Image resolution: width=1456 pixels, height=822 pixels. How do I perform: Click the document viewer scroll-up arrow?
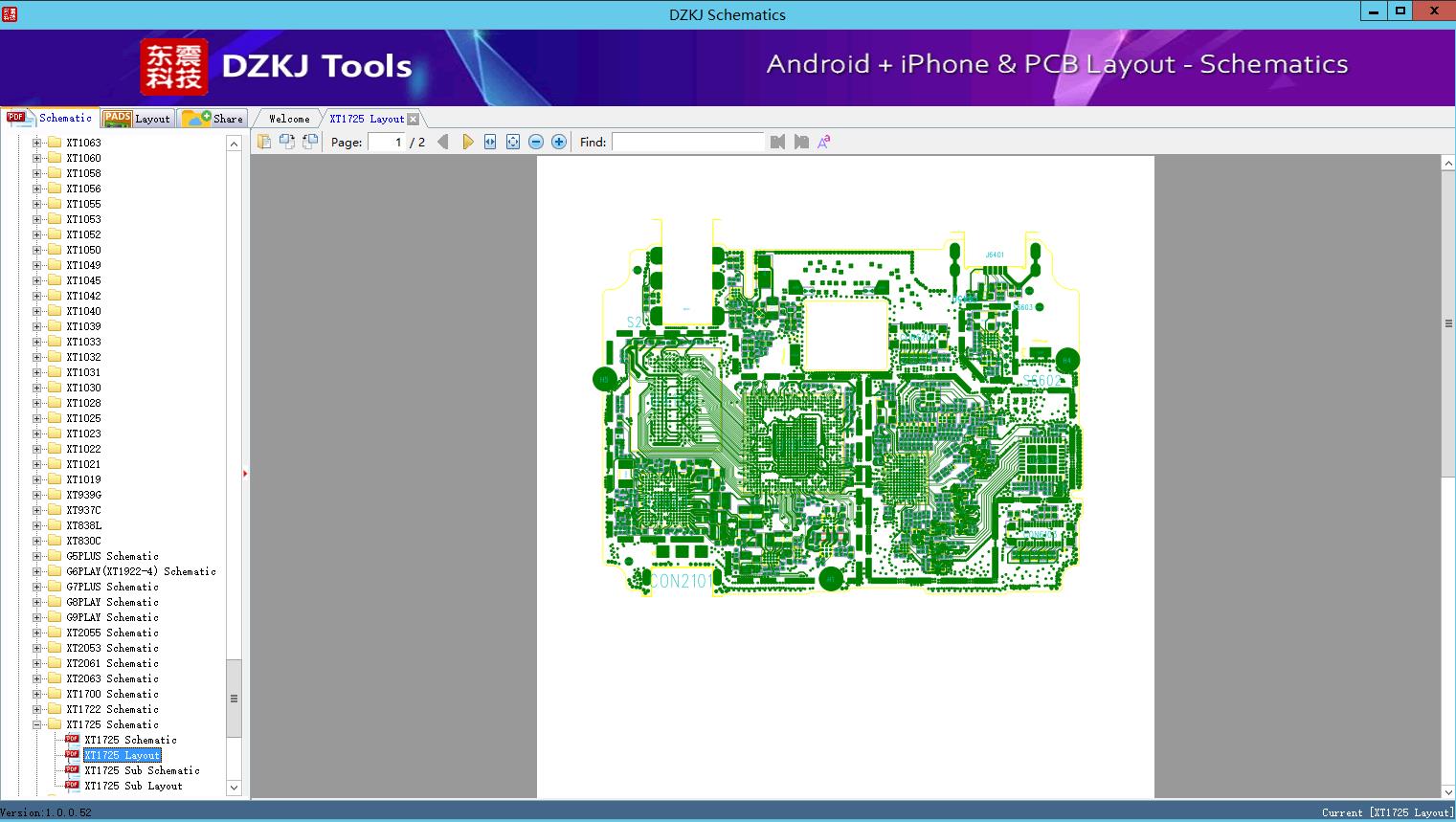pyautogui.click(x=1448, y=164)
